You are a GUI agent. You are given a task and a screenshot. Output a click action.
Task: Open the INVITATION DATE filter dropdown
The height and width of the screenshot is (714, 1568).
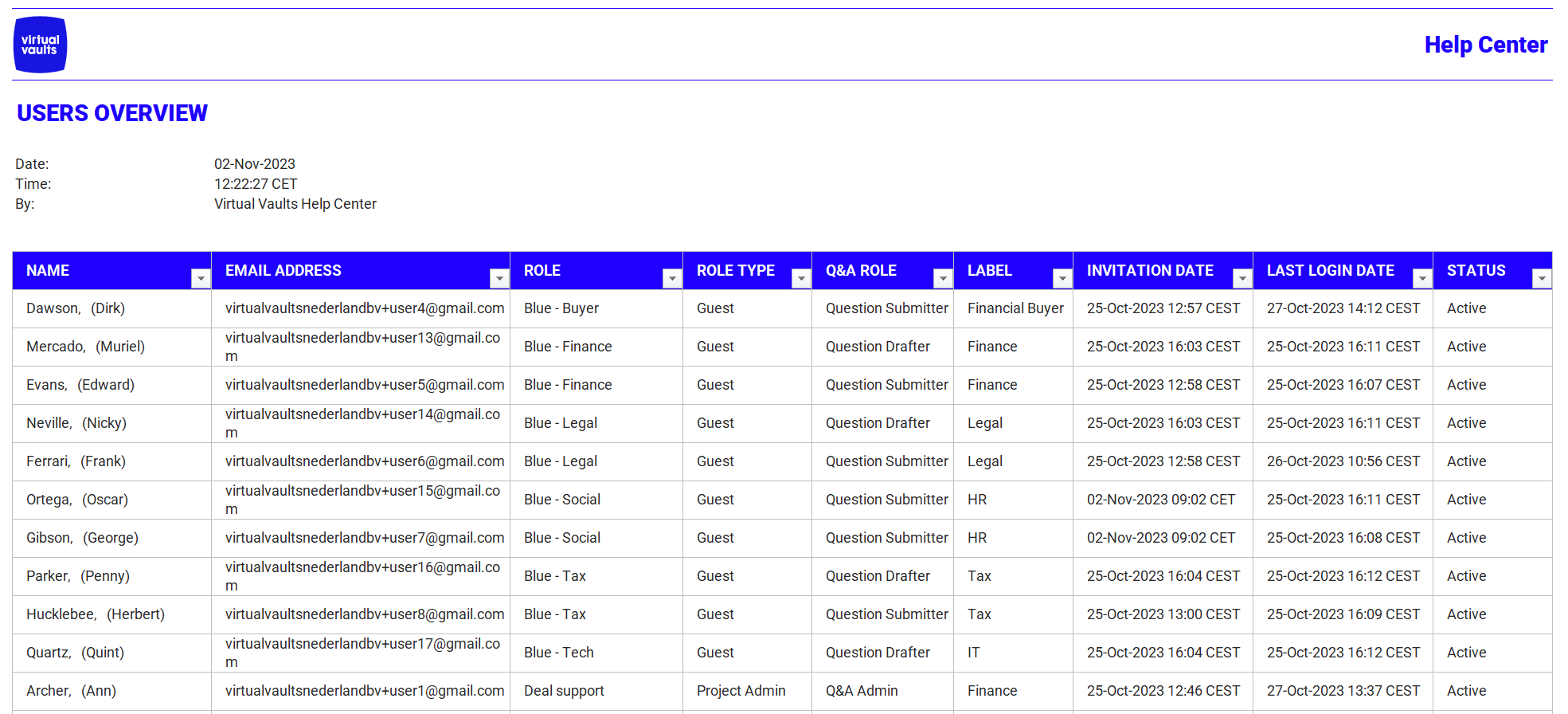pyautogui.click(x=1242, y=278)
